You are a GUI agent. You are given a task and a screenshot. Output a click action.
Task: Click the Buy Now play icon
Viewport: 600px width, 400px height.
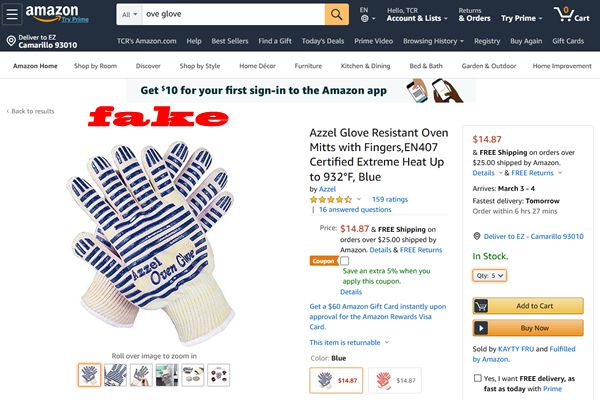pos(481,328)
